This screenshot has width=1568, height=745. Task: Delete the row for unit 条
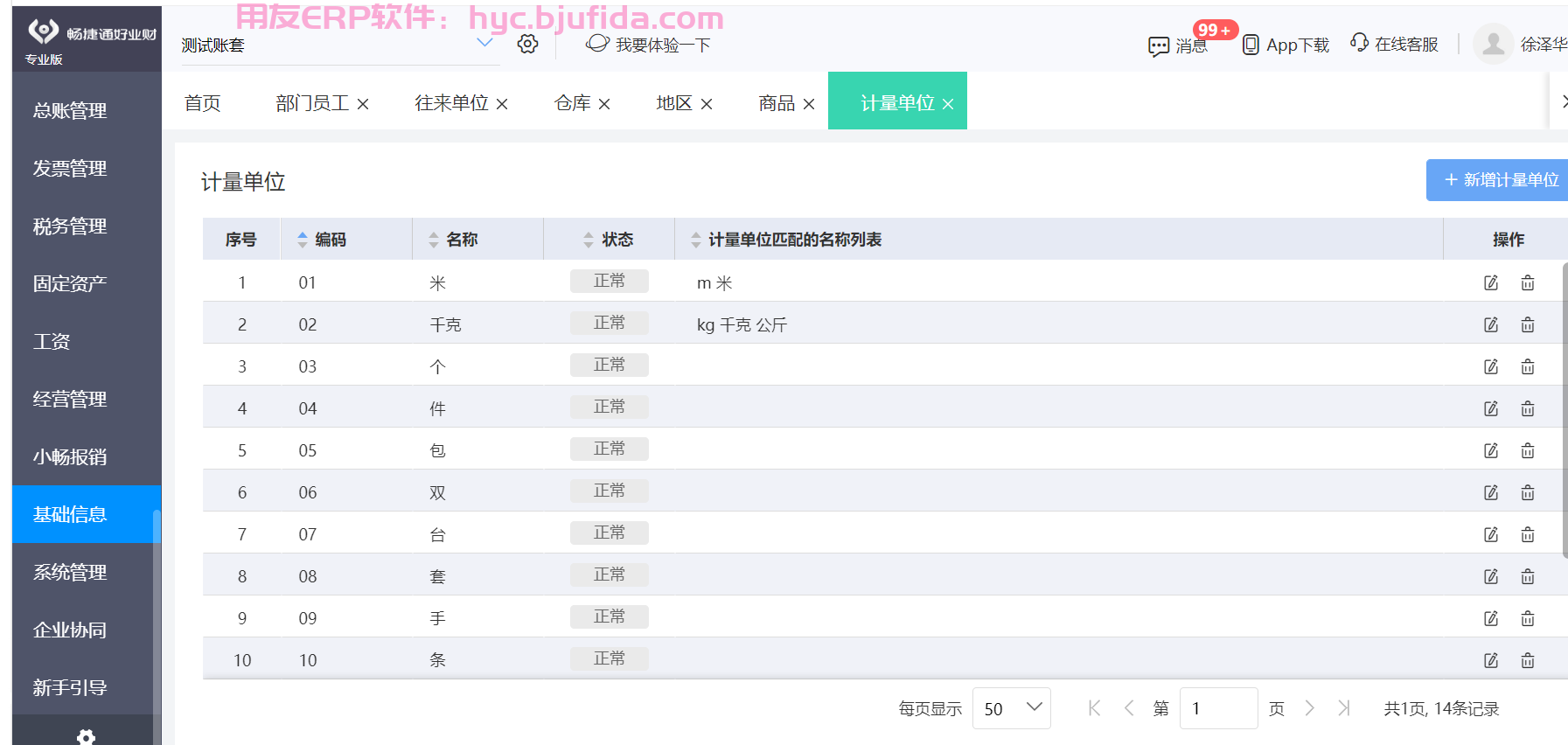tap(1528, 660)
